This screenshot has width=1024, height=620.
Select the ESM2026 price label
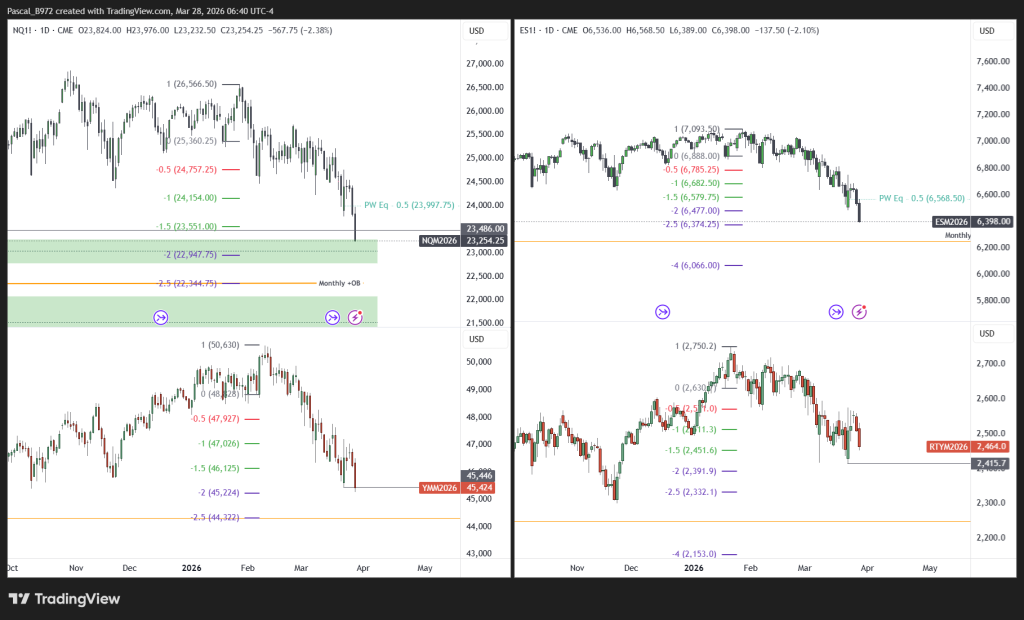coord(951,222)
